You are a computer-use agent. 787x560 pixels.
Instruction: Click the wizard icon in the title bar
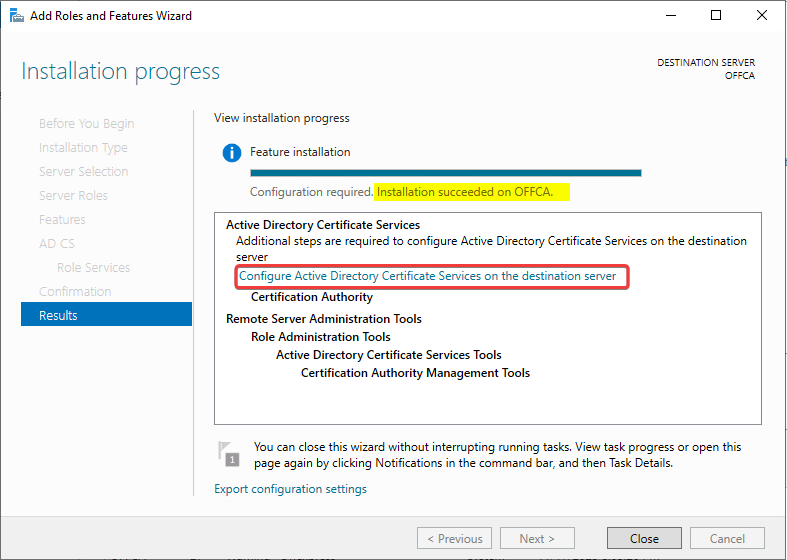point(17,16)
